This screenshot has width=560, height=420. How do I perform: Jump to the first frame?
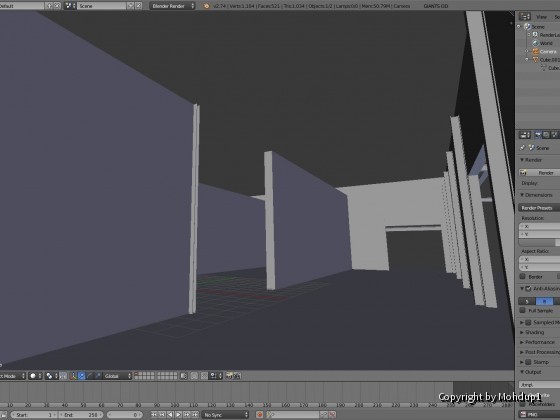(x=154, y=415)
